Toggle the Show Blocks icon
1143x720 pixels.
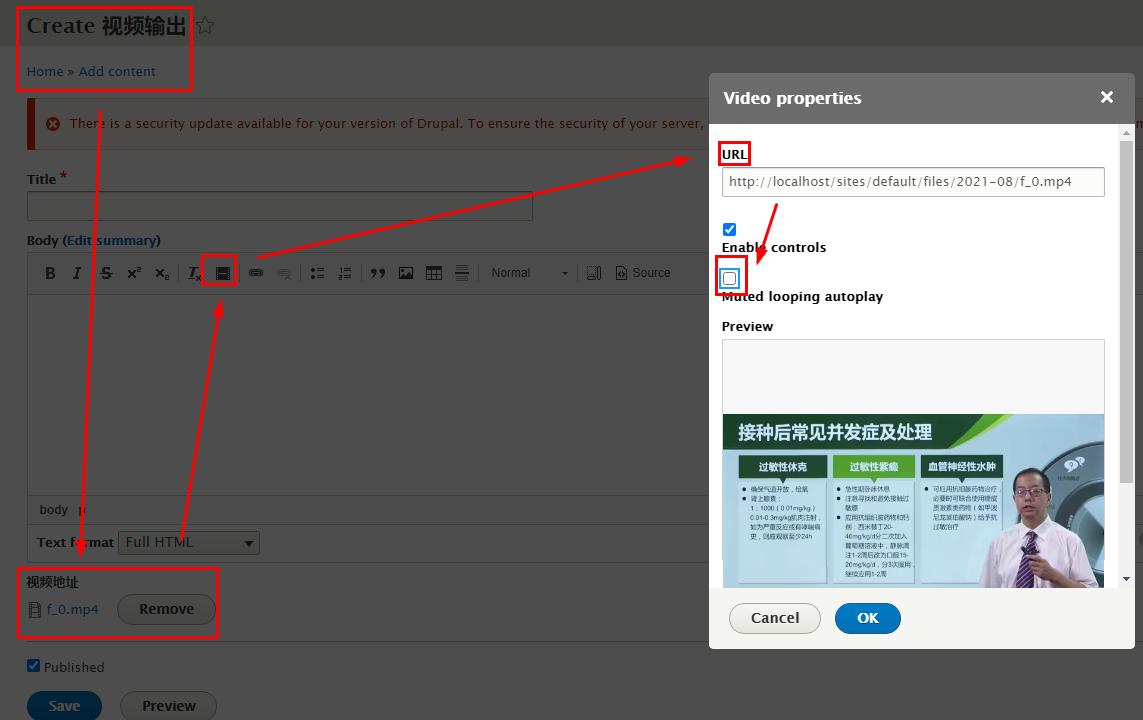[x=594, y=273]
